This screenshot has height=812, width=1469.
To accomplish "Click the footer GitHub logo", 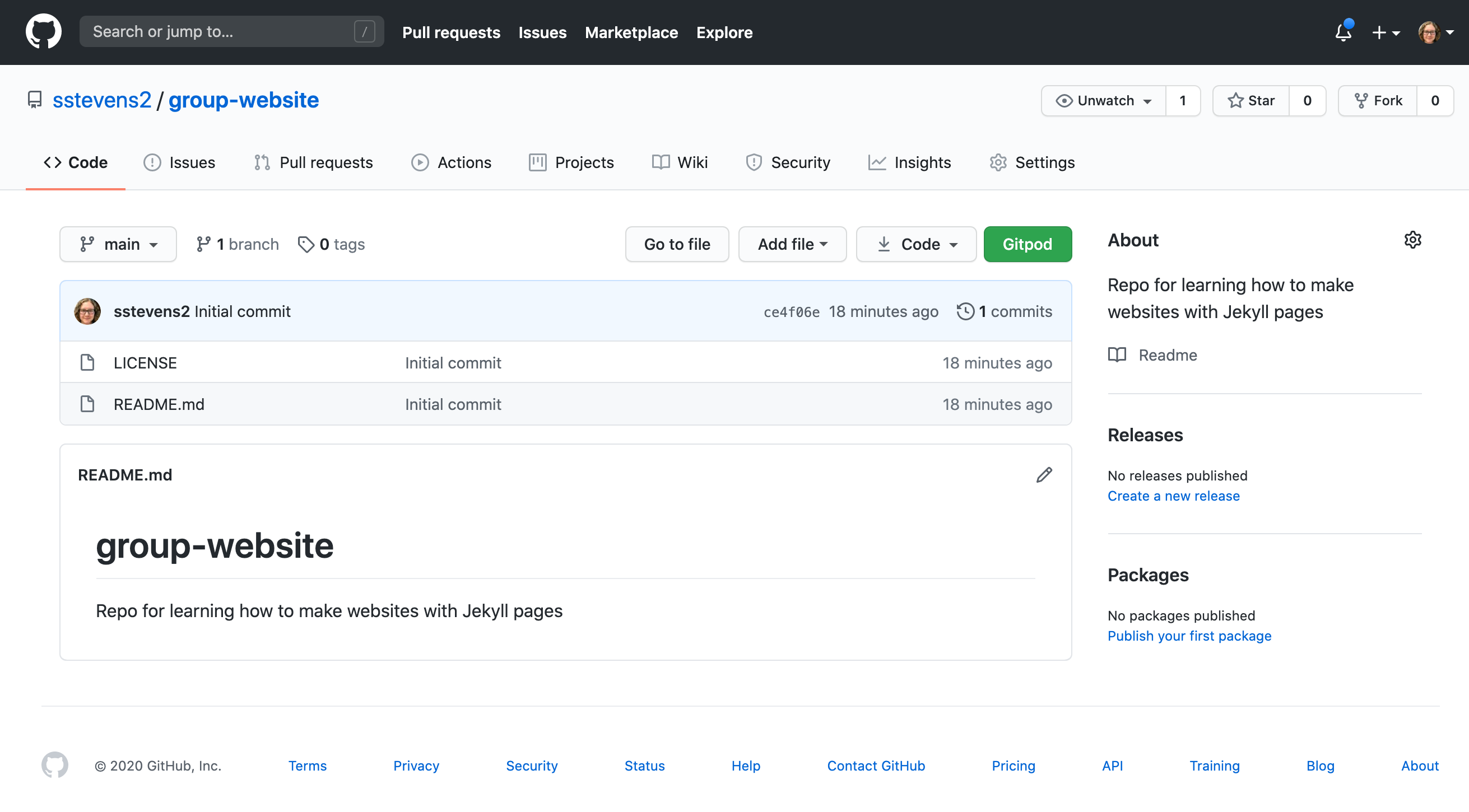I will point(54,766).
